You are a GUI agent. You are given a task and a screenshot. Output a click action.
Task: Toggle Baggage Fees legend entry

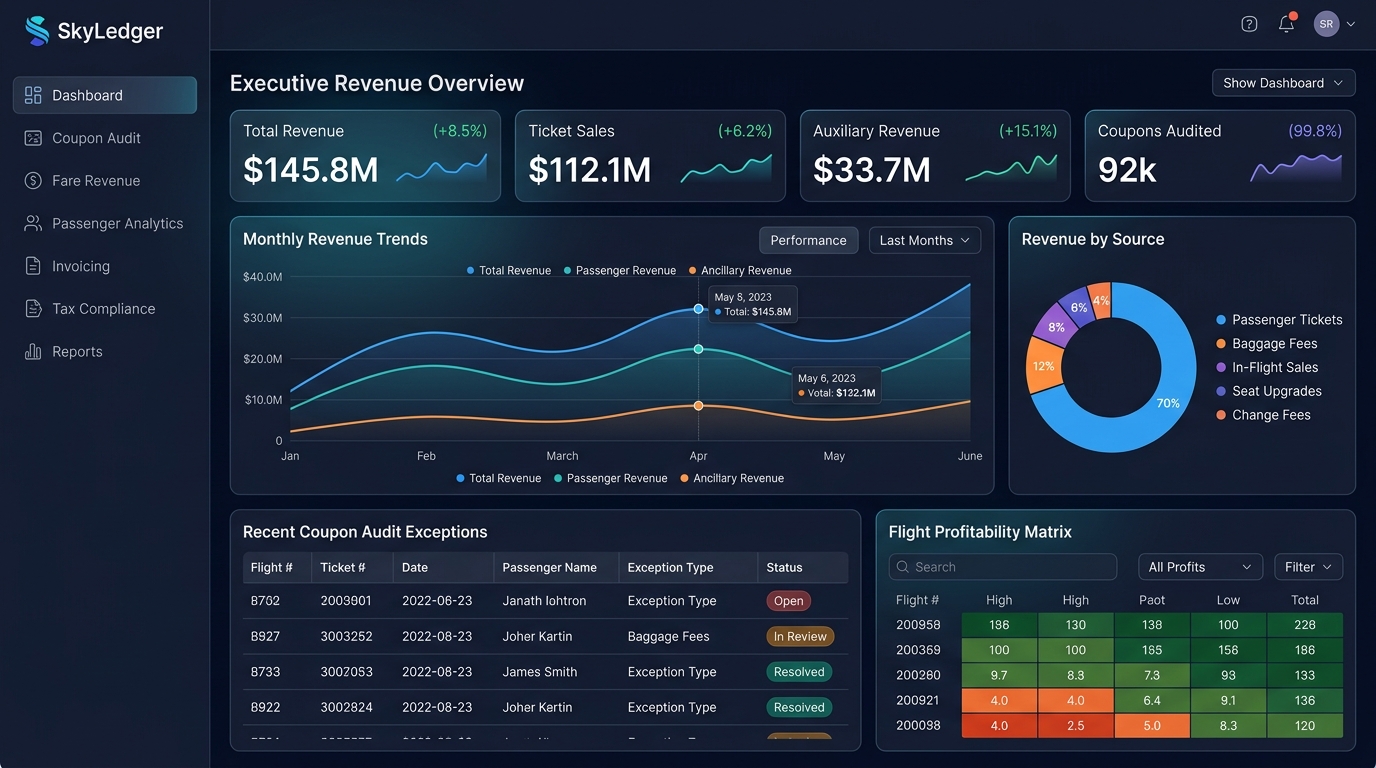pyautogui.click(x=1267, y=344)
